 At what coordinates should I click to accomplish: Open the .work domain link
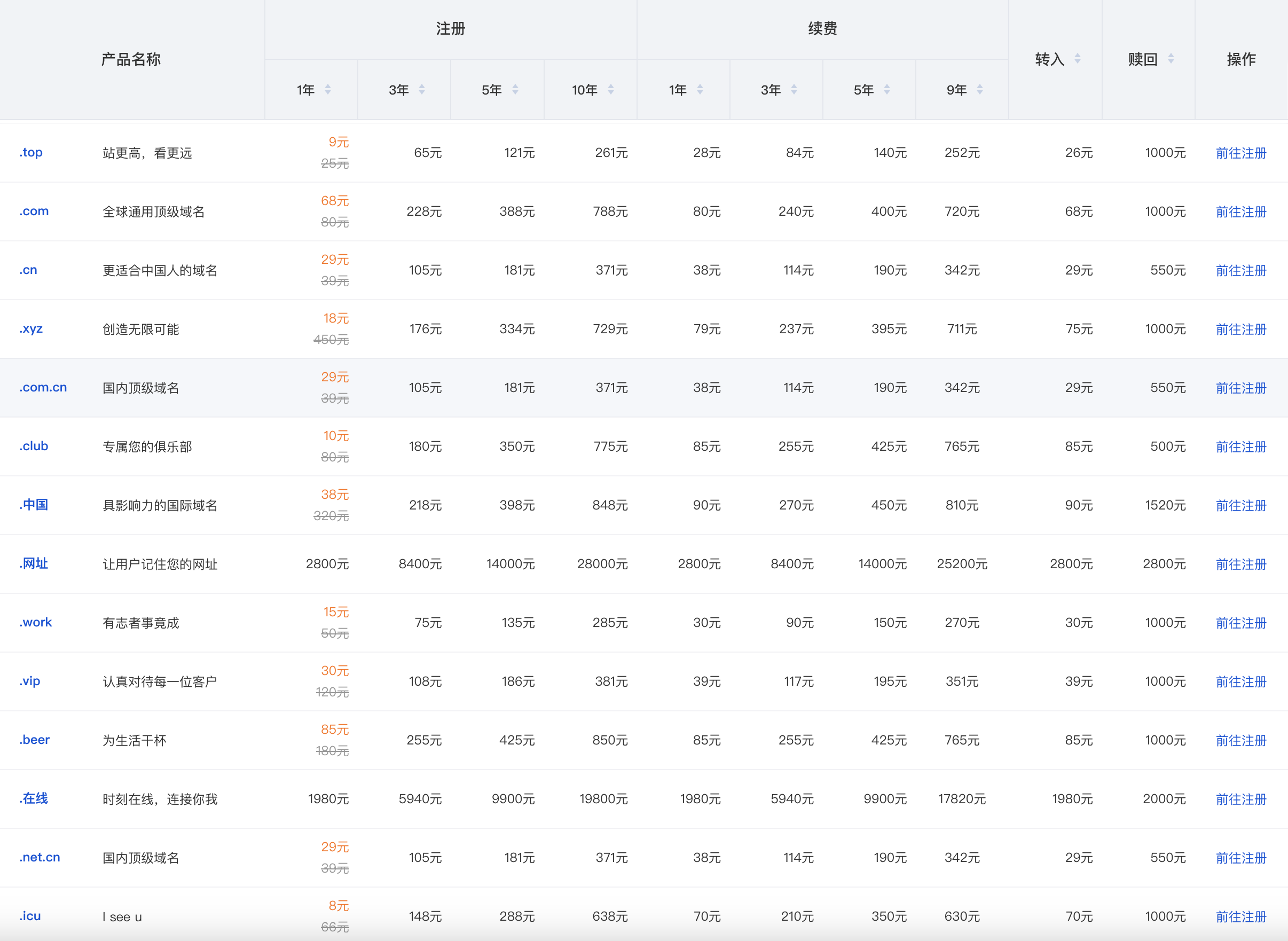(x=36, y=622)
